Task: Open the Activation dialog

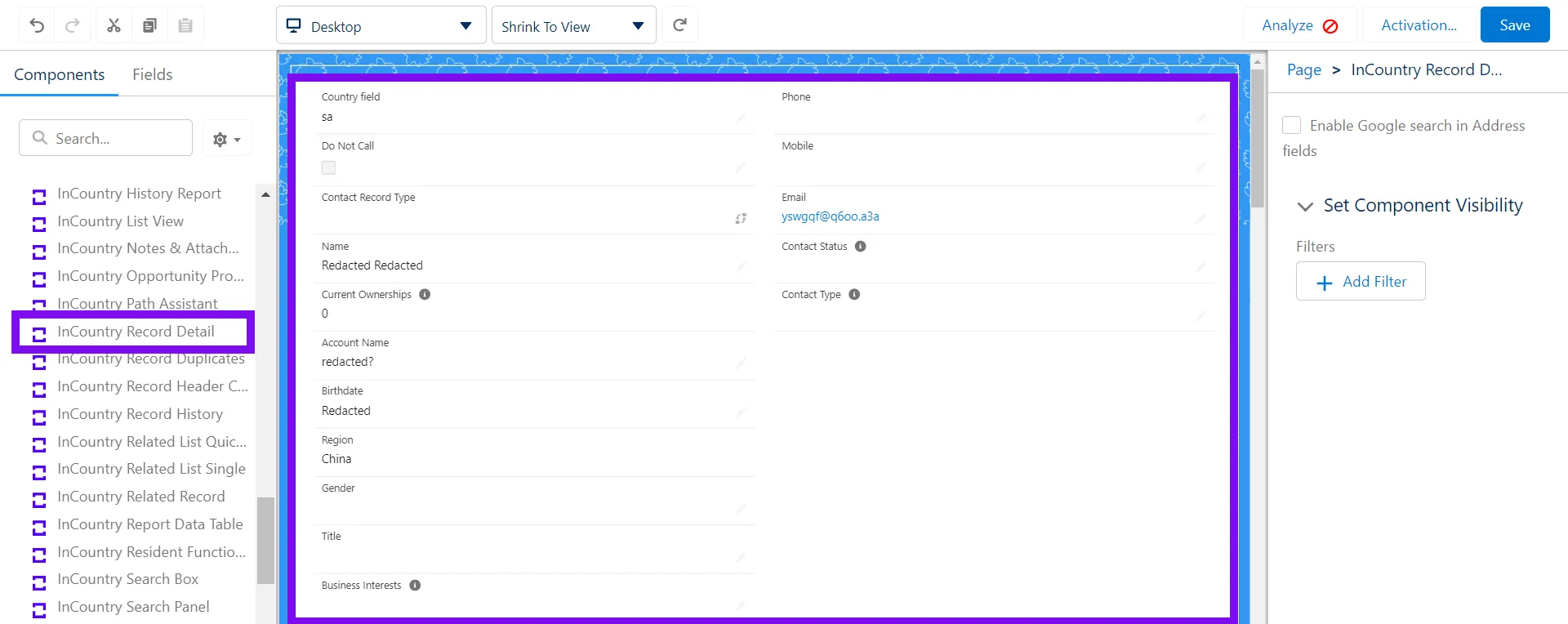Action: [1419, 25]
